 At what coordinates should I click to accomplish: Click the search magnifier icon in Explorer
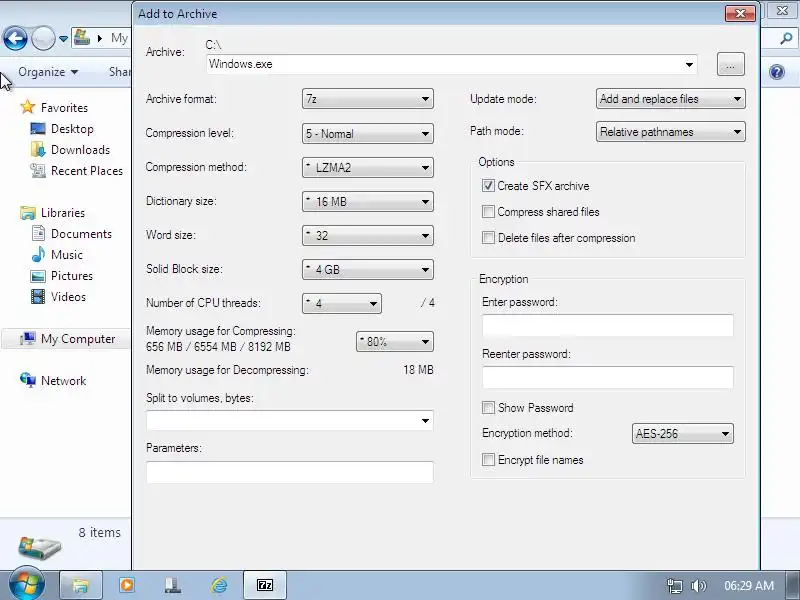pyautogui.click(x=786, y=38)
